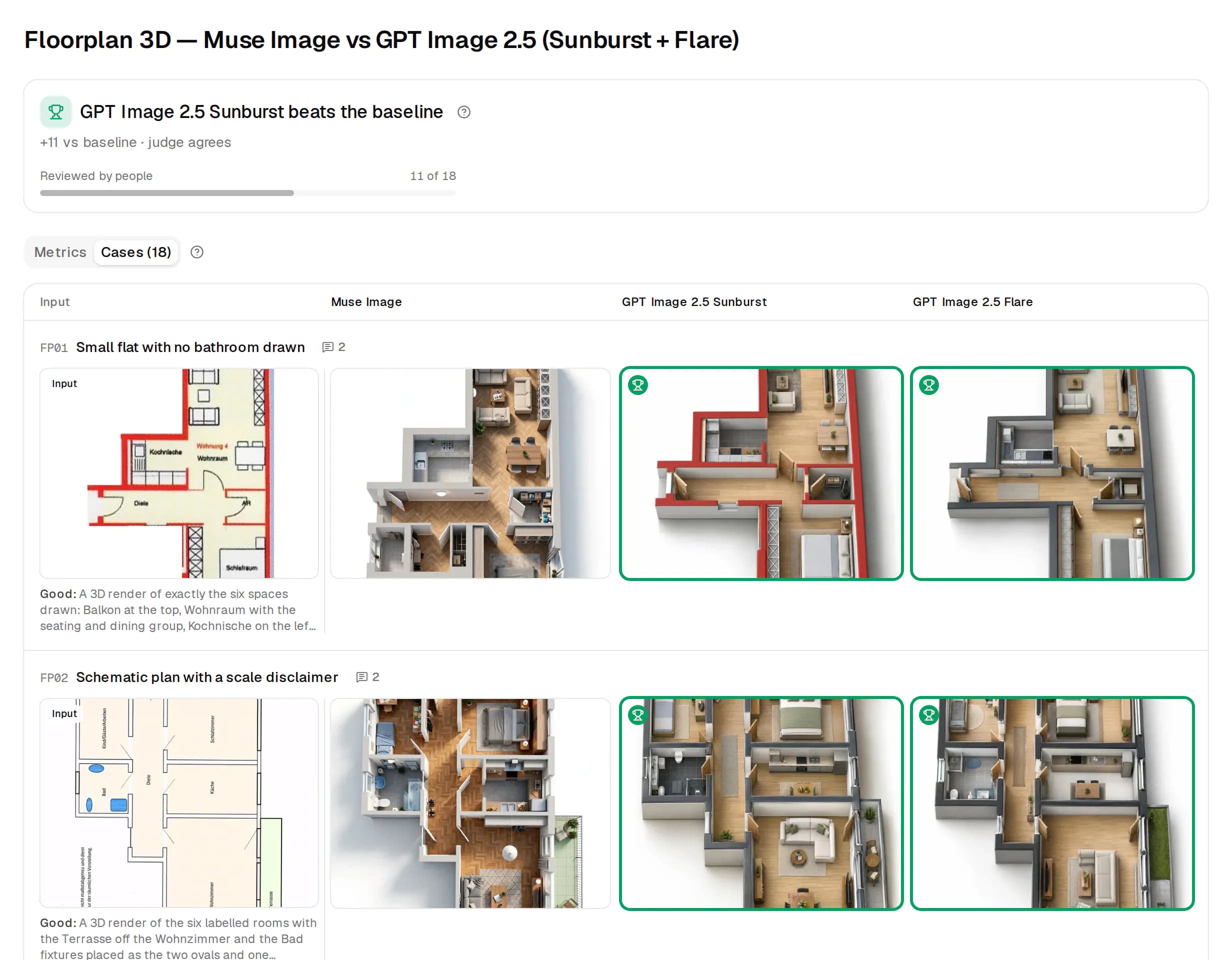Expand the truncated FP02 Good description
The image size is (1232, 960).
pyautogui.click(x=178, y=938)
